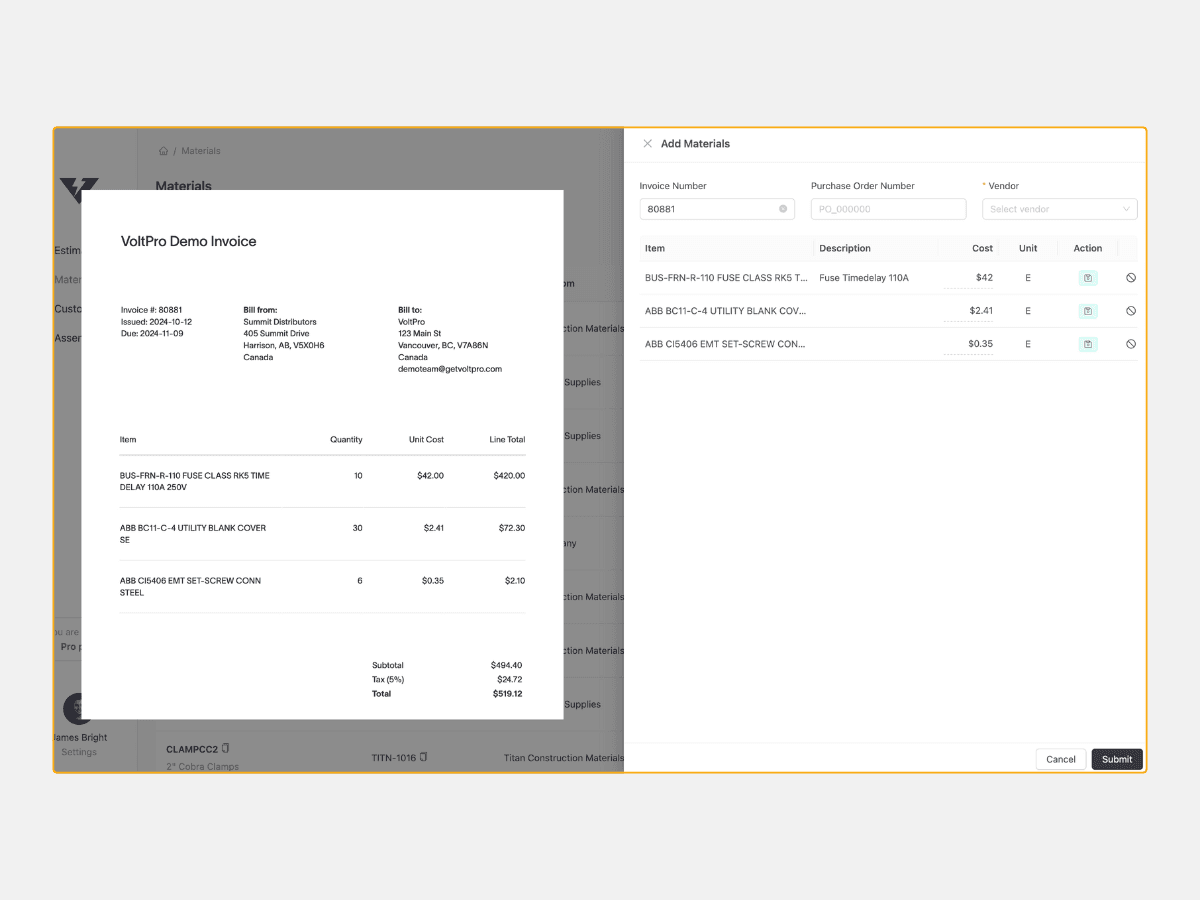Open the Select vendor dropdown
Screen dimensions: 1200x900
[x=1059, y=208]
